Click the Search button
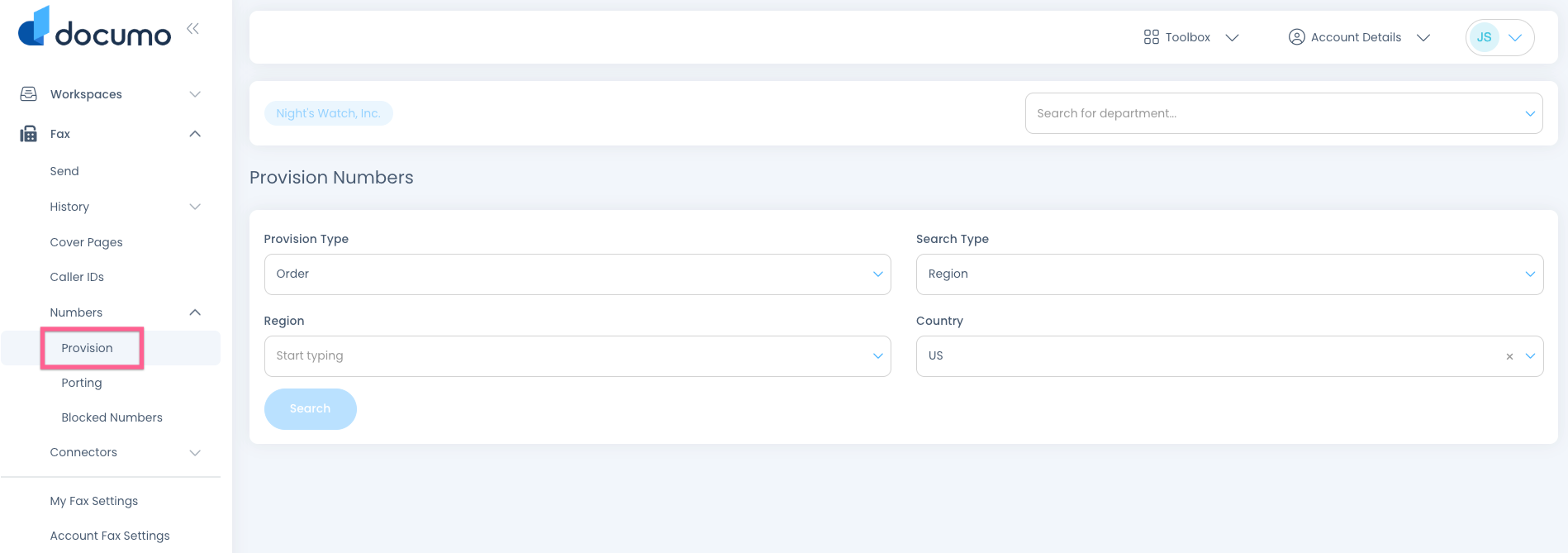Screen dimensions: 1568x553 point(310,409)
